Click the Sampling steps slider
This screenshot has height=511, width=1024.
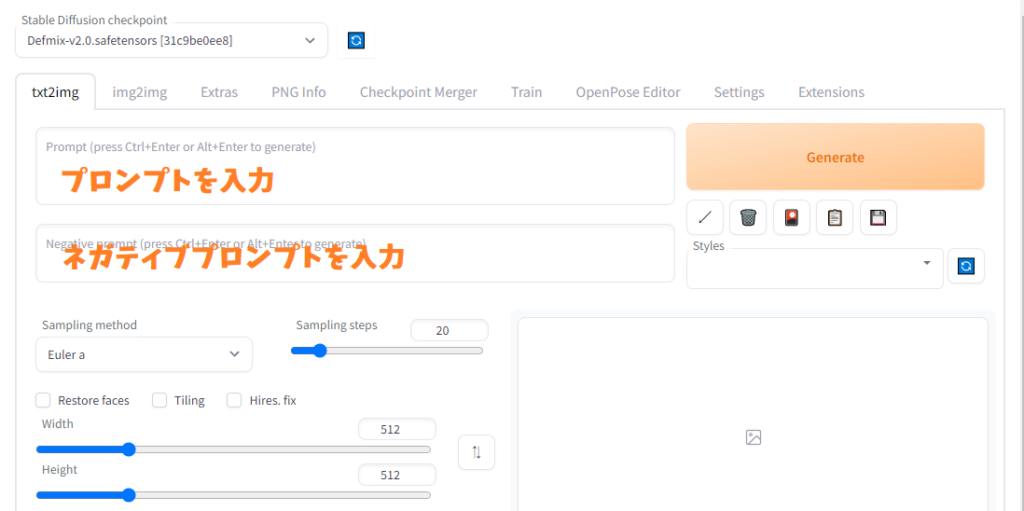(x=387, y=351)
